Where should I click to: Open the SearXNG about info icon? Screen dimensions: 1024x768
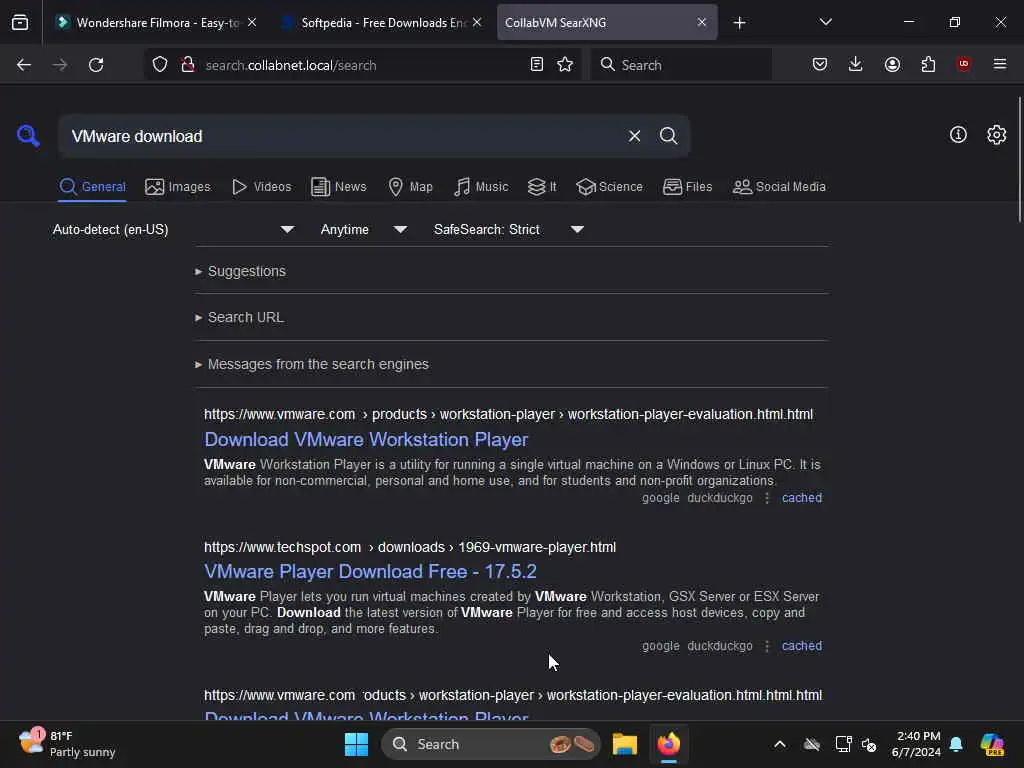tap(958, 135)
